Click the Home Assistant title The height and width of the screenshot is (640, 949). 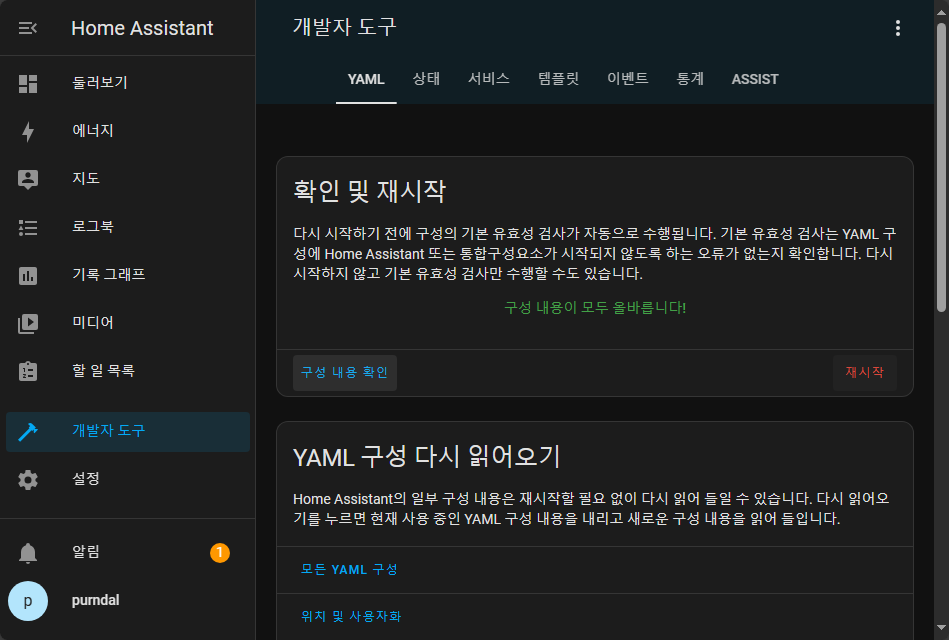click(x=142, y=28)
